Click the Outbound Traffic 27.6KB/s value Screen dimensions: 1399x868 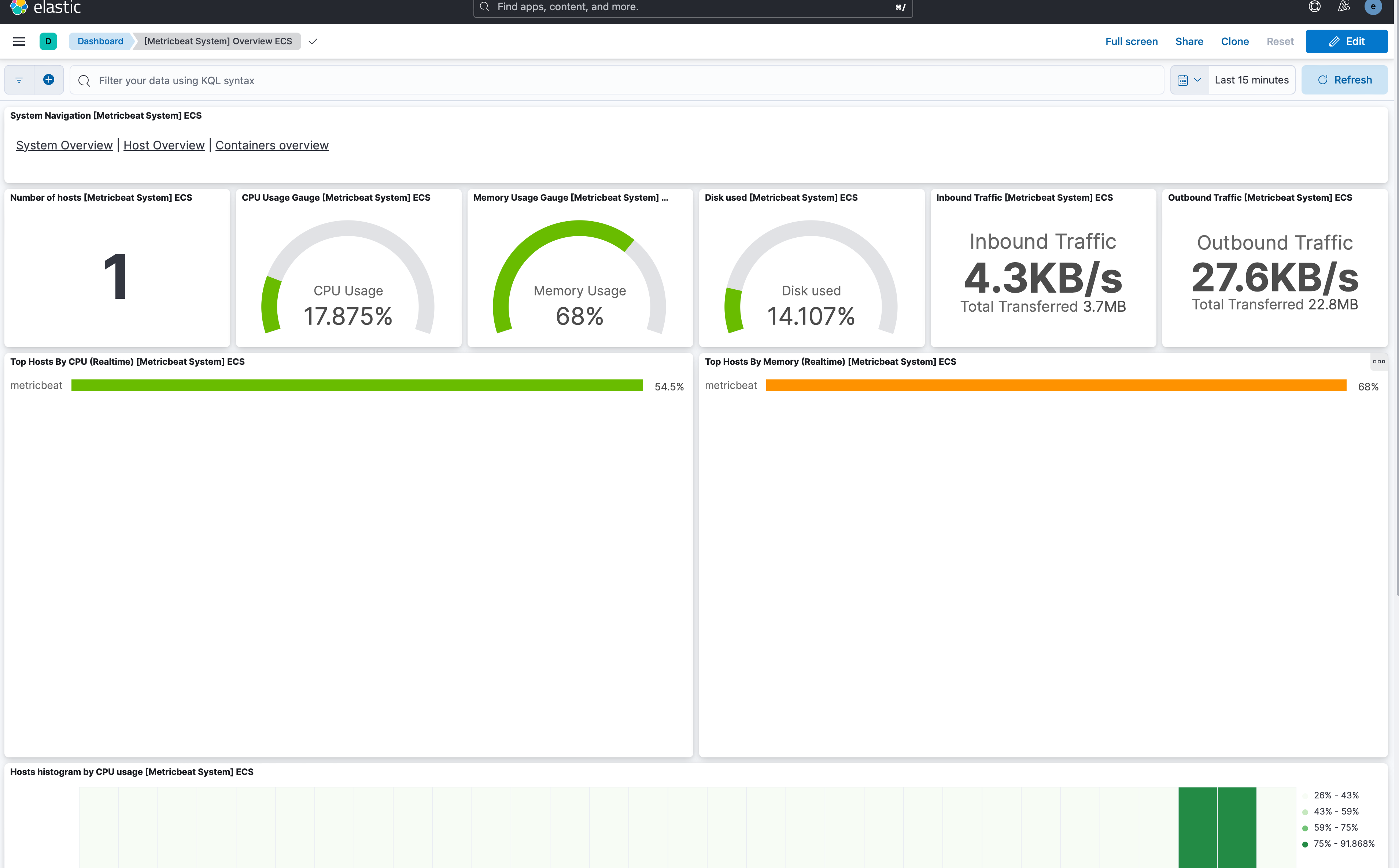[1275, 278]
